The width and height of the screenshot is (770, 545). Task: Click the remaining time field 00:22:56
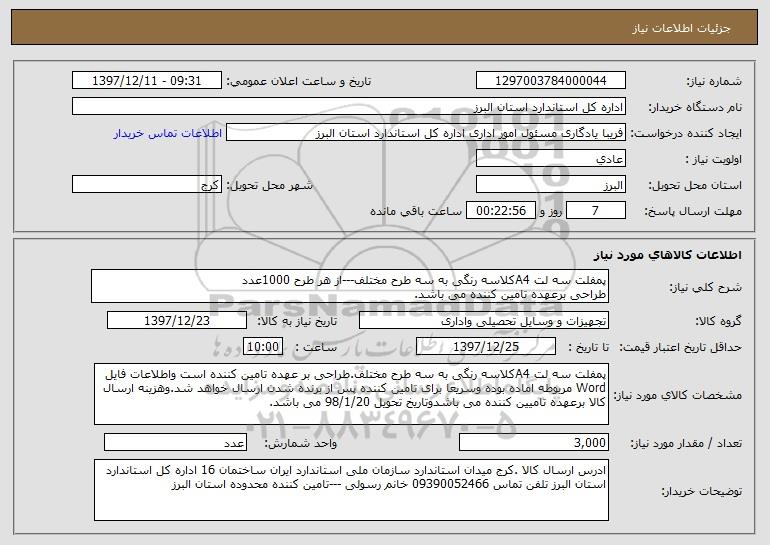500,210
